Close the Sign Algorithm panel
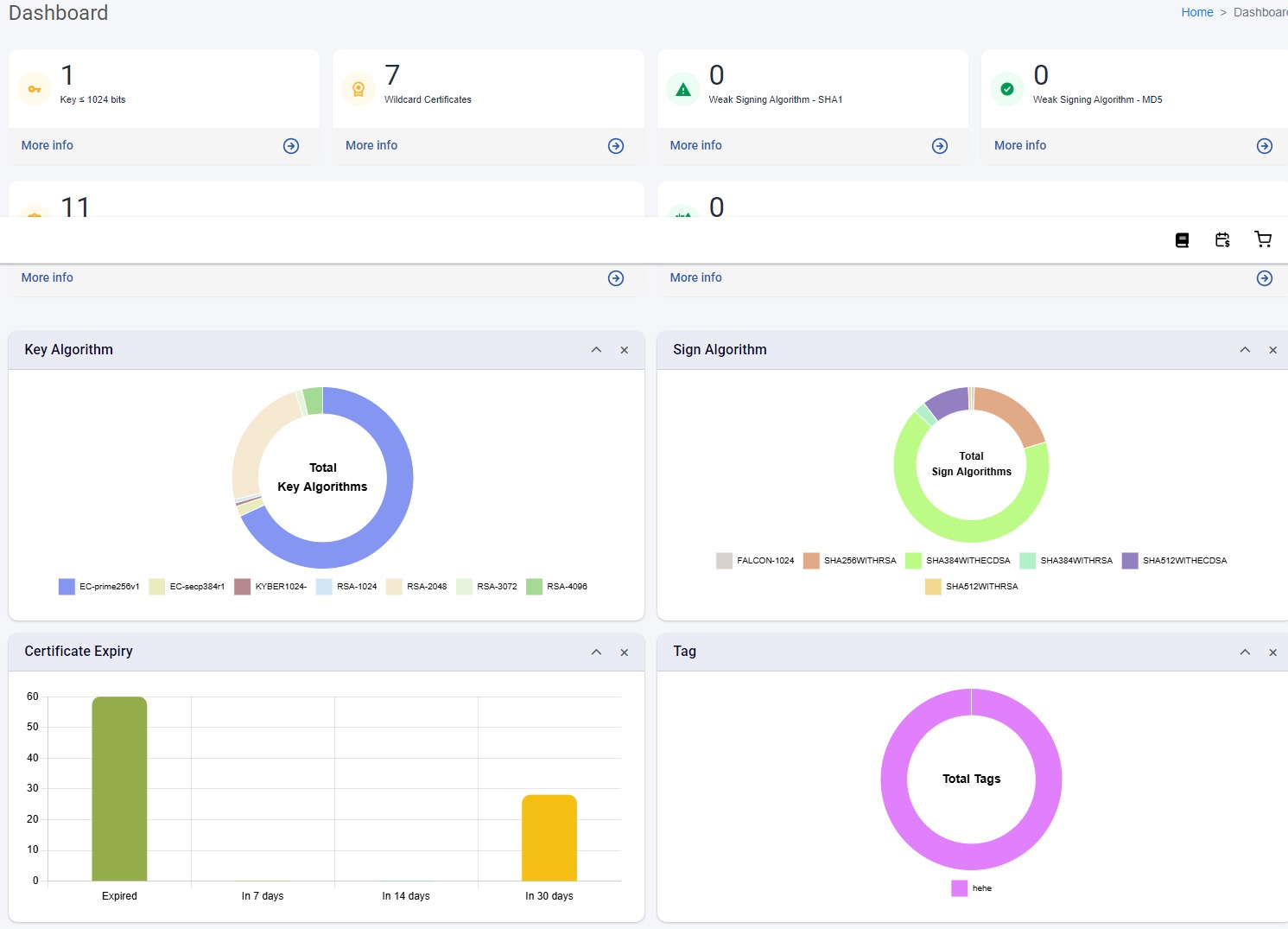 pyautogui.click(x=1272, y=350)
